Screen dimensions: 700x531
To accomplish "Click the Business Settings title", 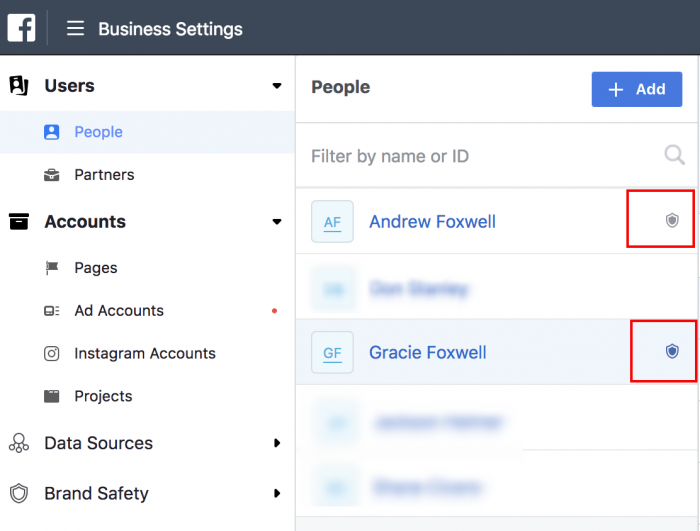I will (170, 29).
